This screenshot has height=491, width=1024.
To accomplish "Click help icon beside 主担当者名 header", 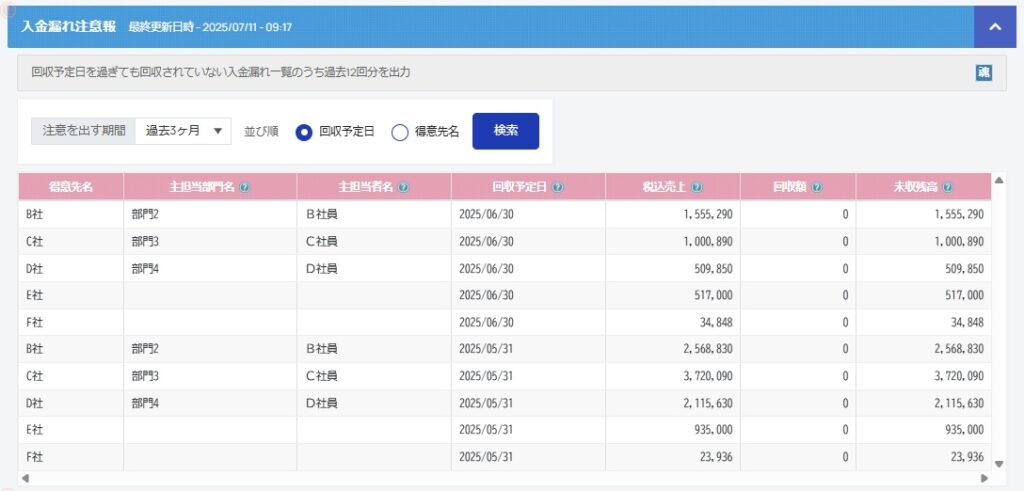I will click(403, 187).
